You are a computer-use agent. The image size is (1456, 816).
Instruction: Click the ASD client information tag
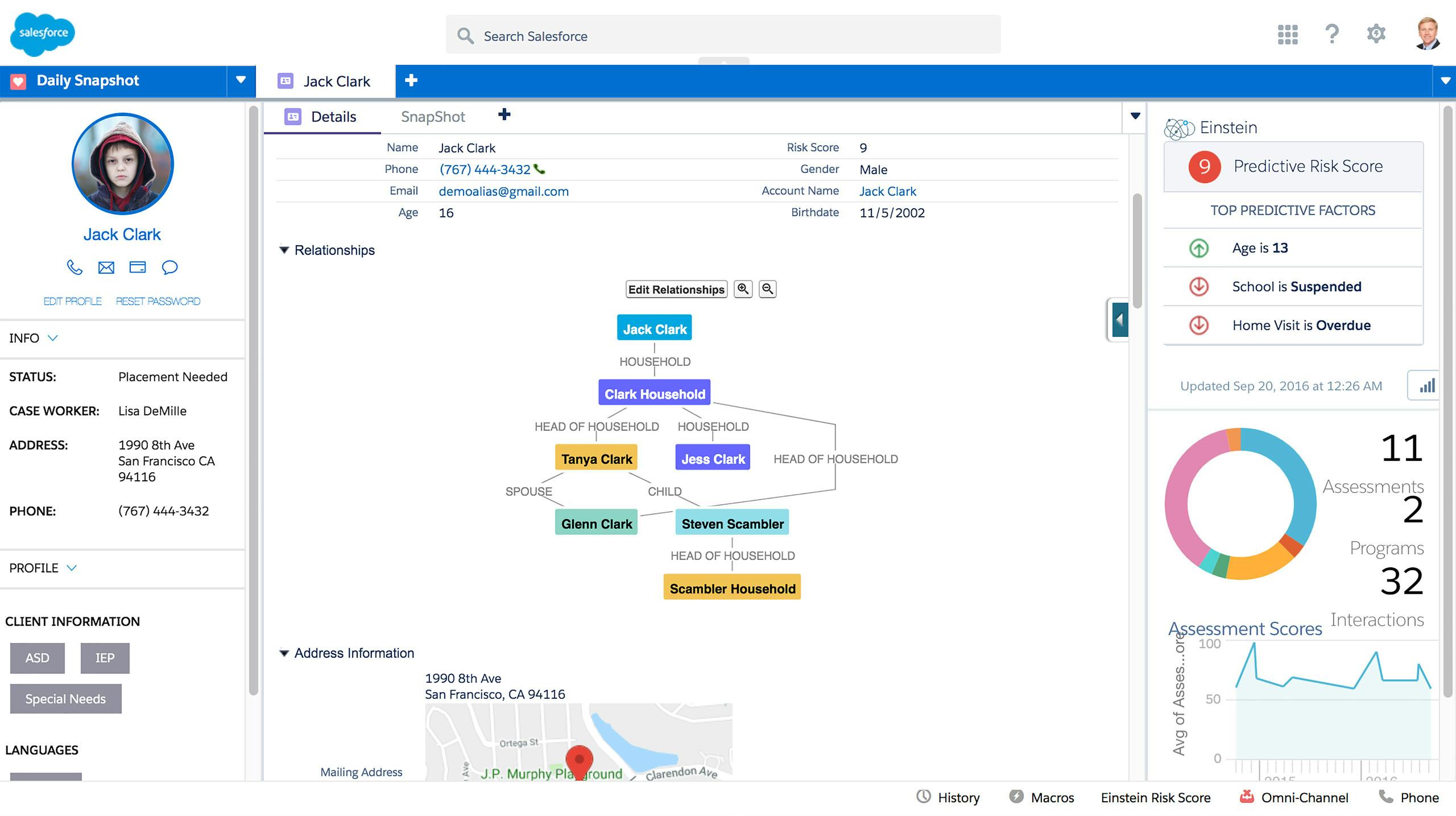[x=37, y=658]
